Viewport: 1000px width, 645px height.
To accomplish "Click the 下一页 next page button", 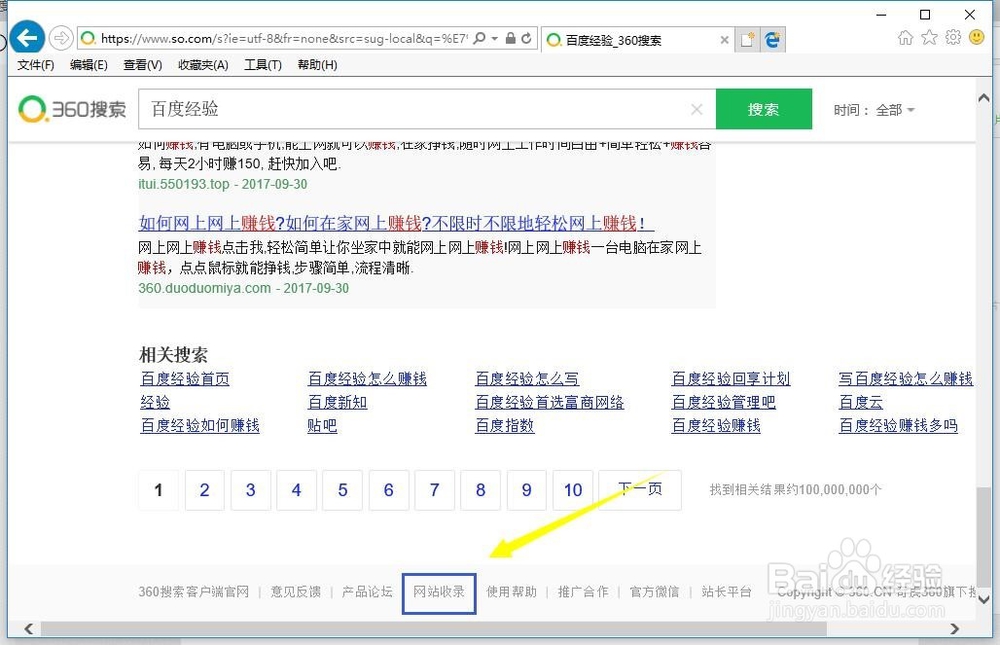I will pyautogui.click(x=640, y=490).
